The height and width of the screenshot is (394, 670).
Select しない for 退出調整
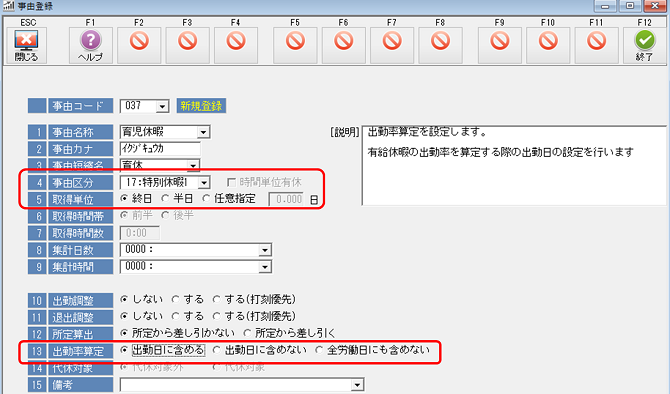124,316
